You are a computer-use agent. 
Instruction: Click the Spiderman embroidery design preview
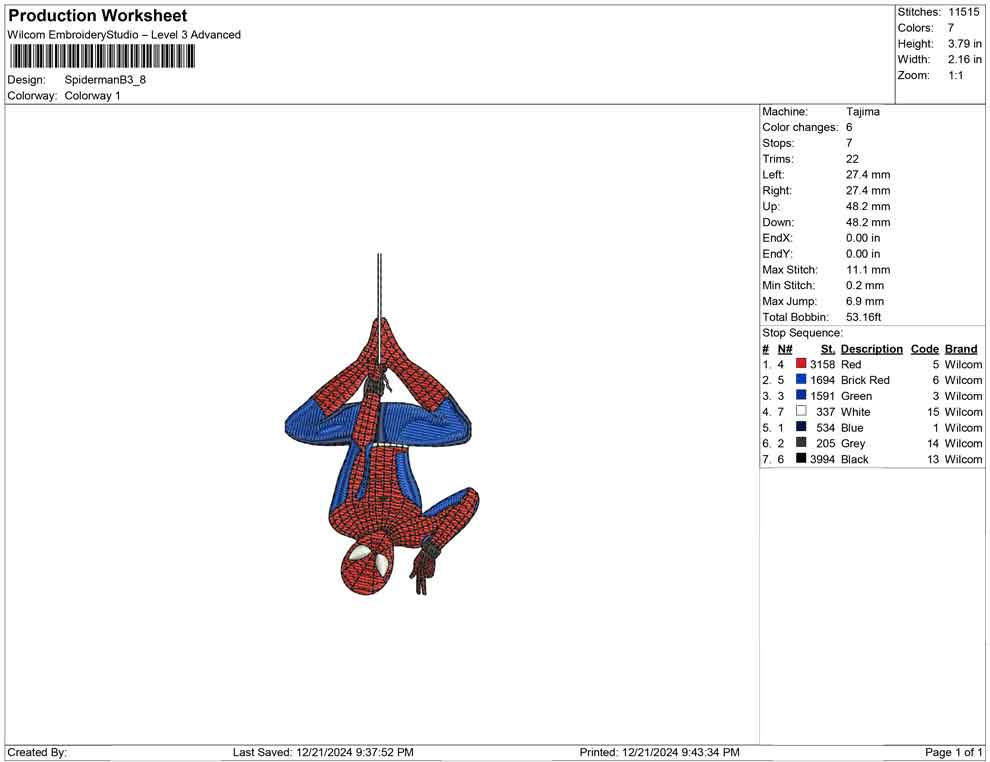[x=381, y=450]
